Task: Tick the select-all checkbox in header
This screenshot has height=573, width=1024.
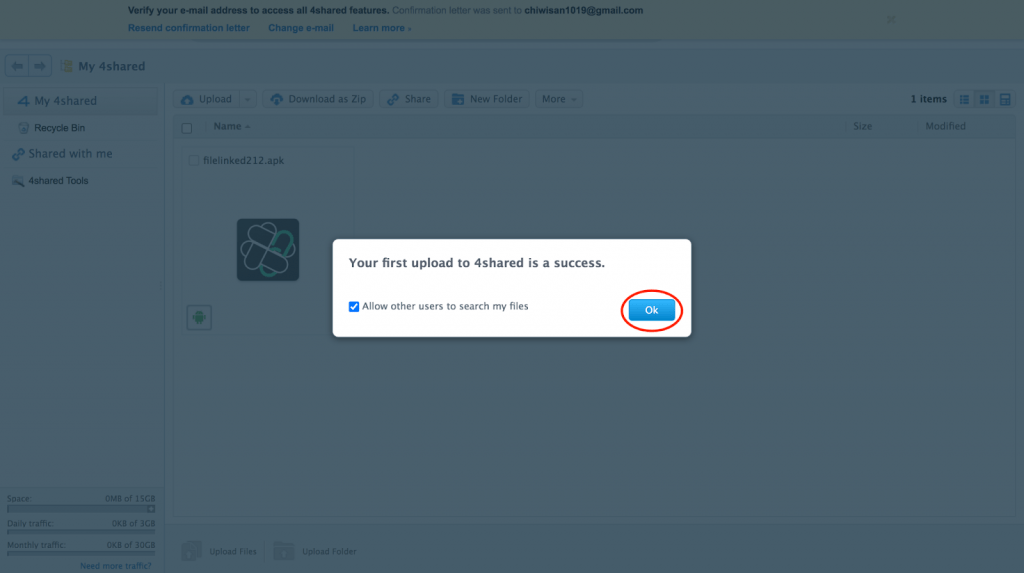Action: point(187,128)
